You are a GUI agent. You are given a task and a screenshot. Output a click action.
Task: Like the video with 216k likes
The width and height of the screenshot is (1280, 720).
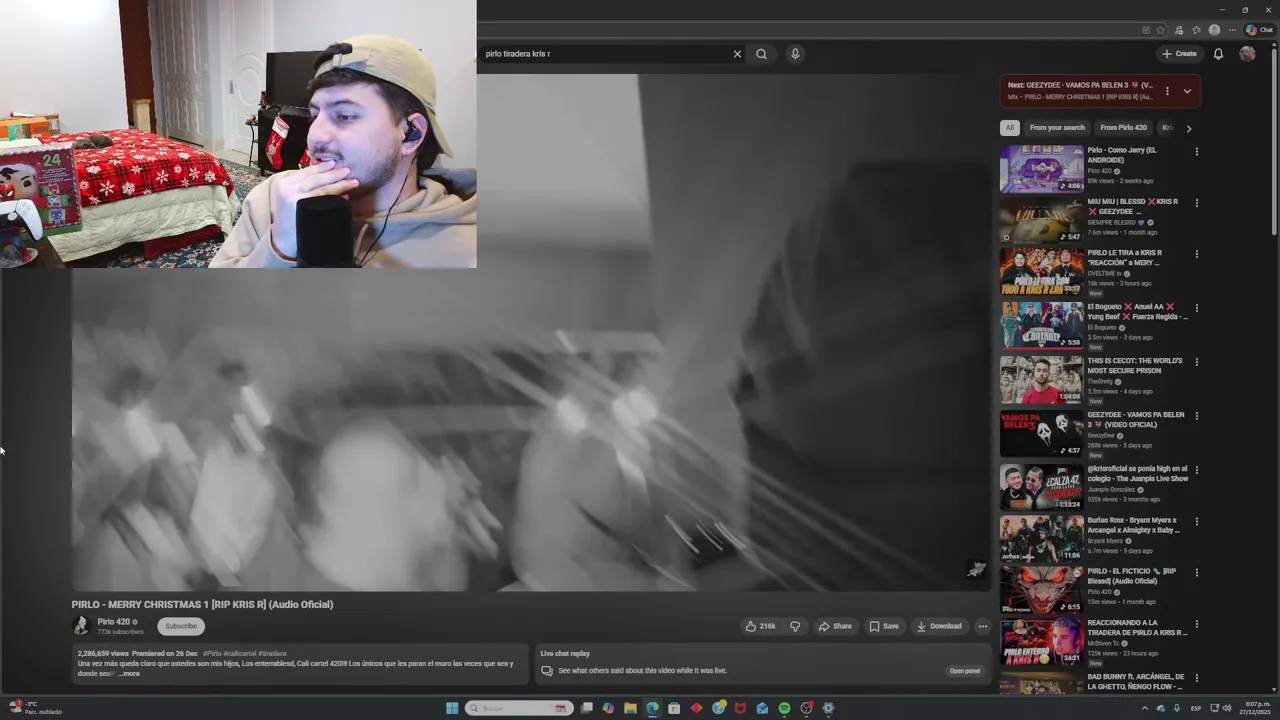pyautogui.click(x=760, y=626)
